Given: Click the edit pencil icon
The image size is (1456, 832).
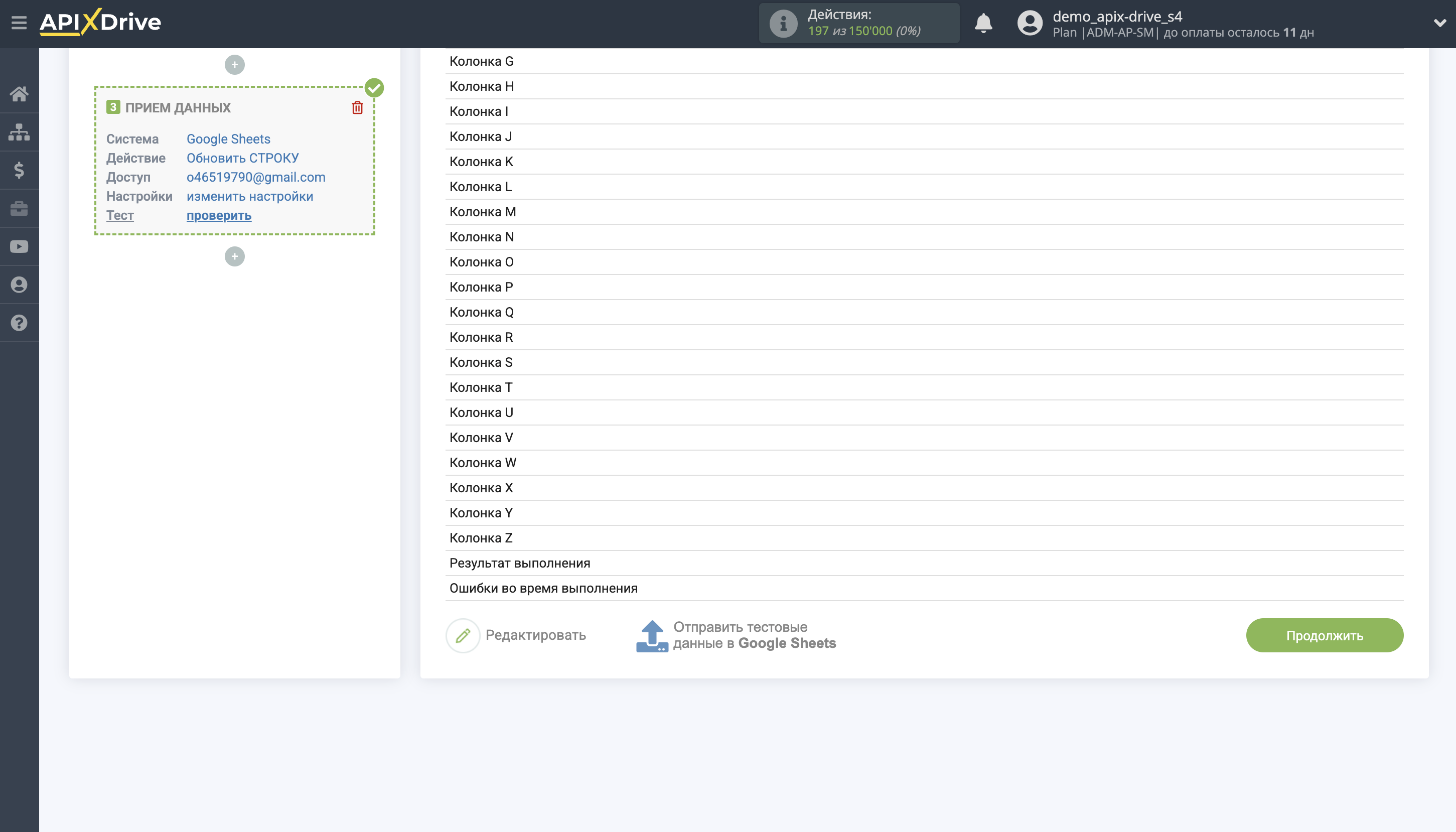Looking at the screenshot, I should point(462,635).
